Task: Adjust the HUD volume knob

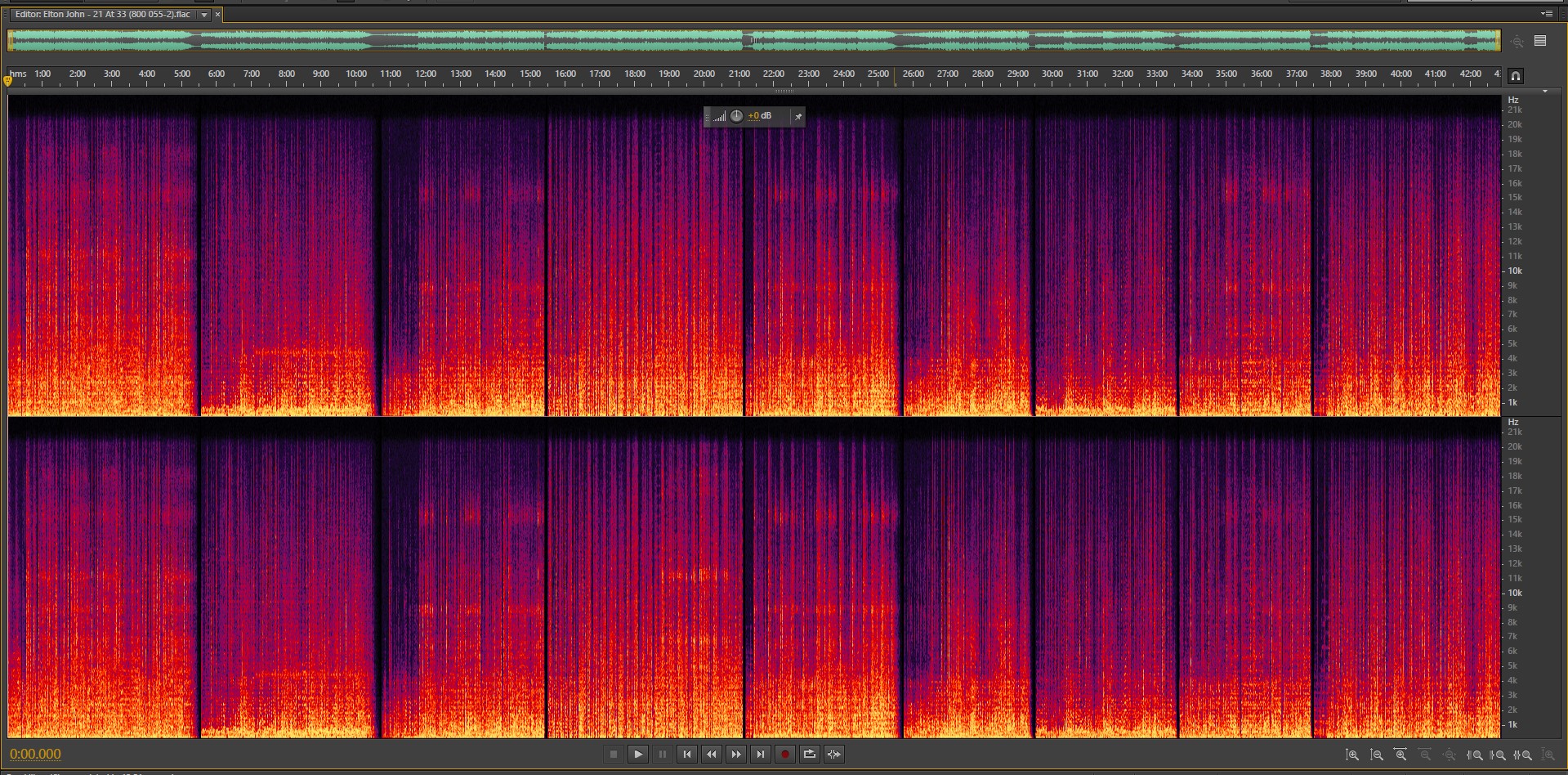Action: 736,116
